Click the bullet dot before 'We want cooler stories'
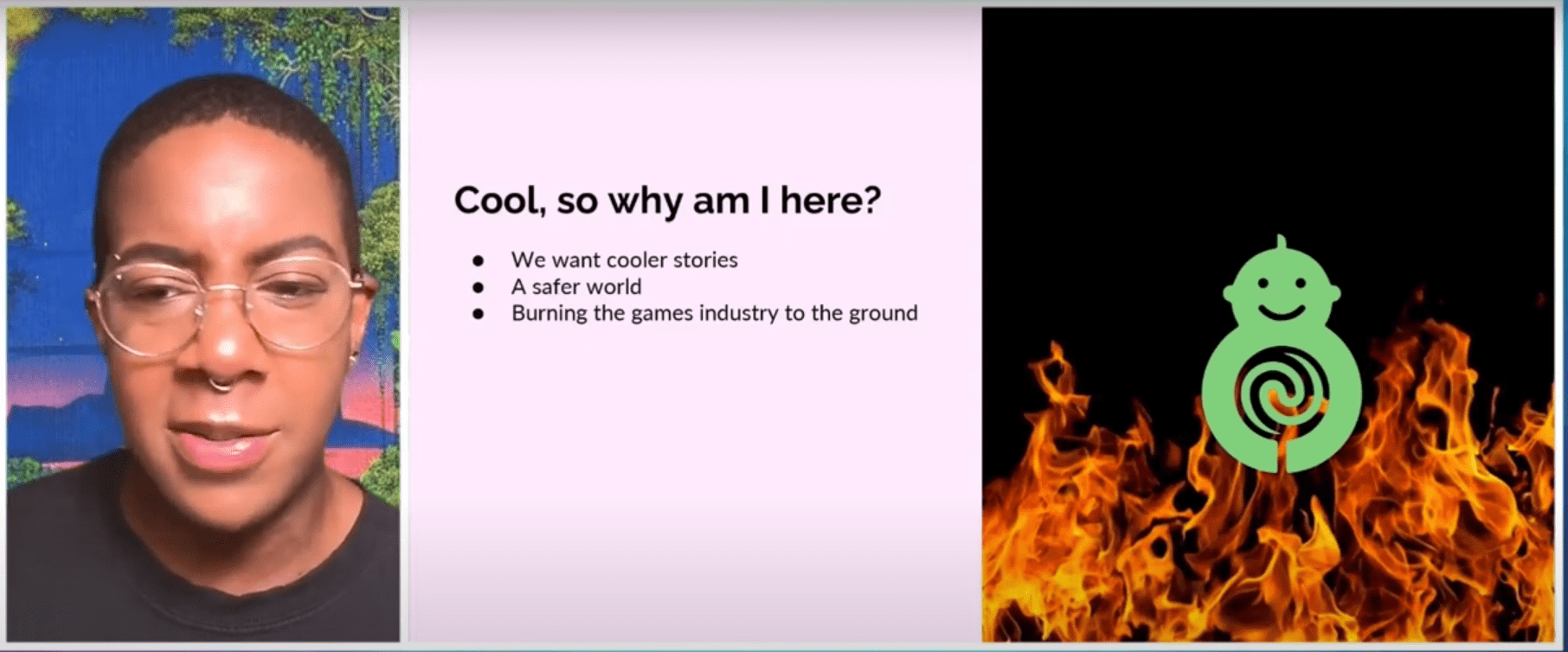This screenshot has height=652, width=1568. [478, 260]
